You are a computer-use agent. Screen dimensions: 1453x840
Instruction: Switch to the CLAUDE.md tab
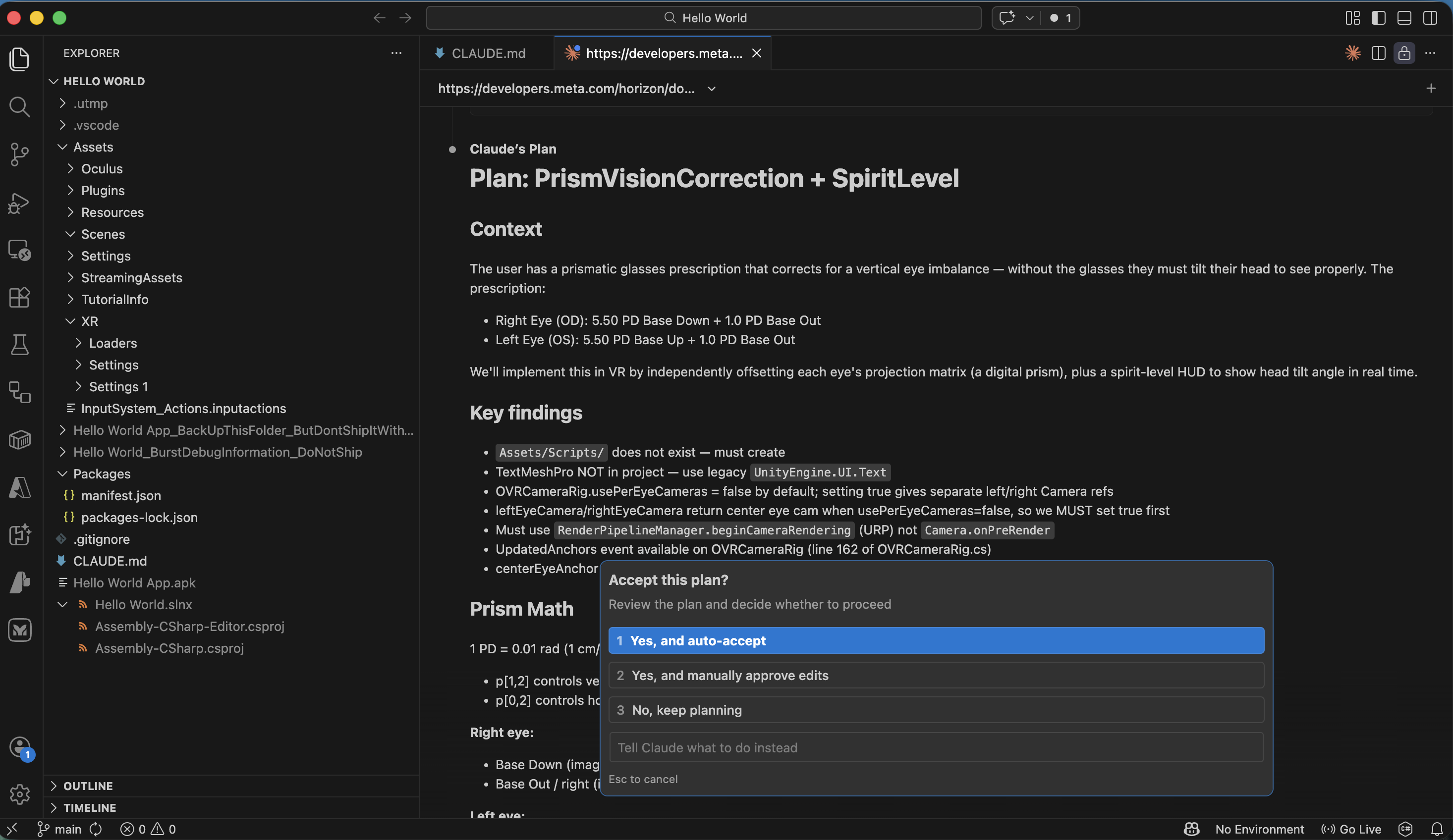click(x=488, y=53)
